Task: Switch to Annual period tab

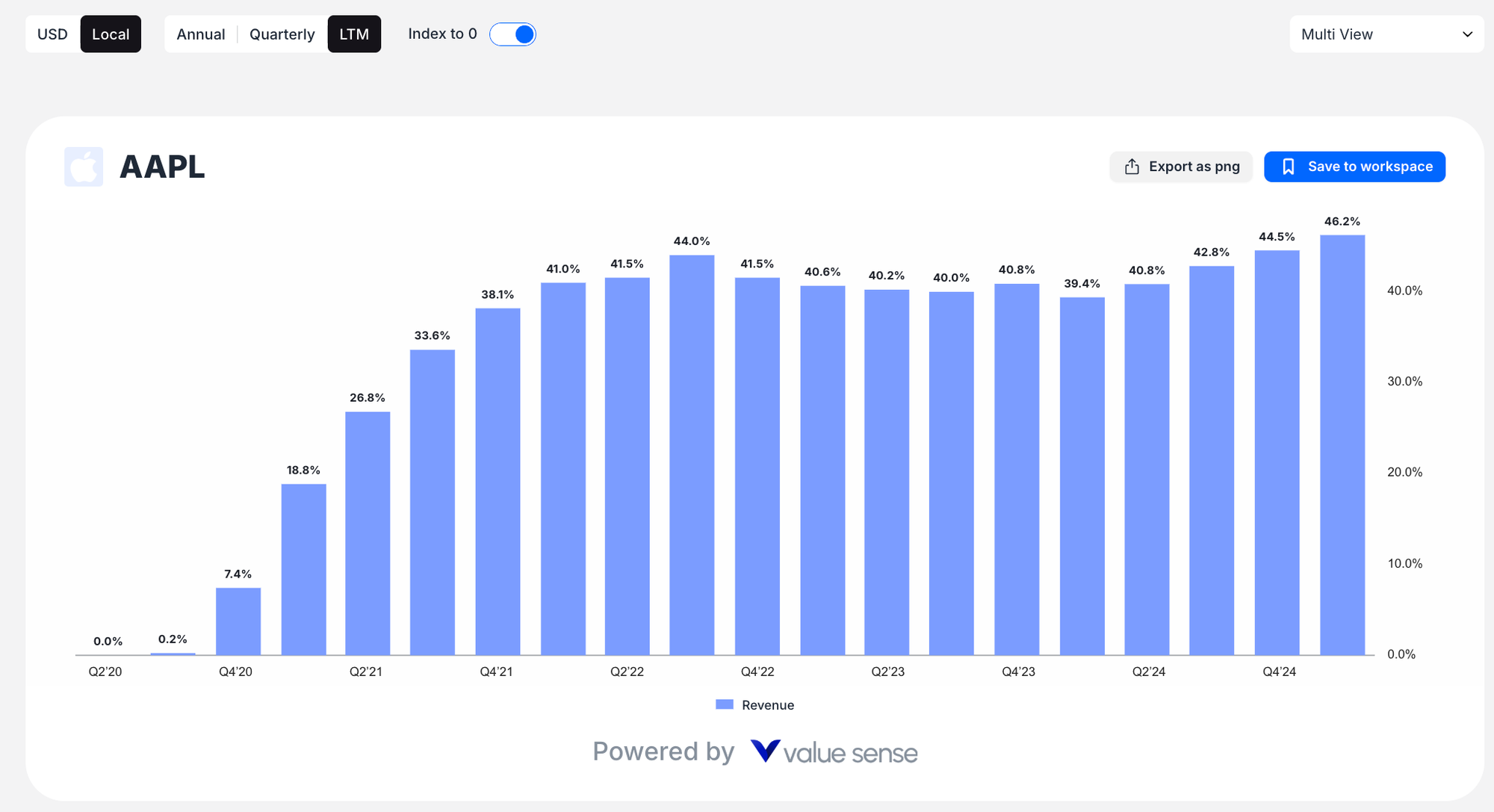Action: (x=200, y=34)
